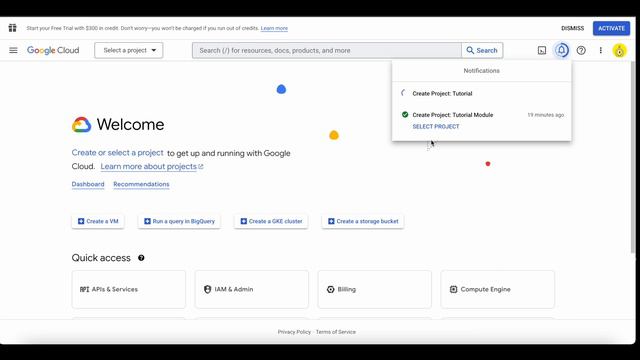Open the Terms of Service link

pyautogui.click(x=336, y=332)
